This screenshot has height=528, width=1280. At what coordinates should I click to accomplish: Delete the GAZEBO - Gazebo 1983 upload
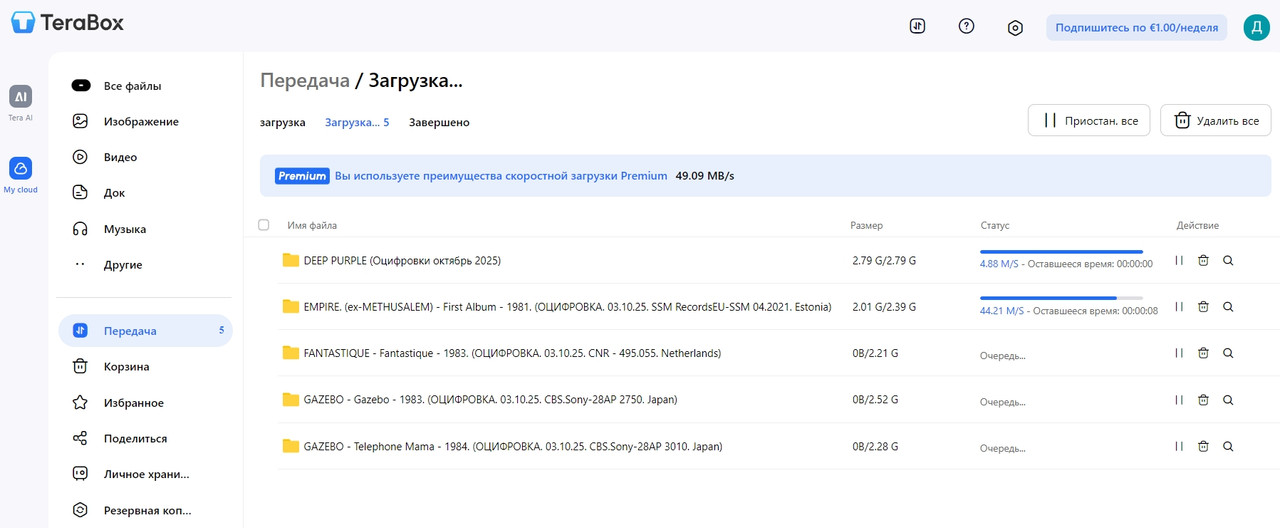tap(1203, 400)
